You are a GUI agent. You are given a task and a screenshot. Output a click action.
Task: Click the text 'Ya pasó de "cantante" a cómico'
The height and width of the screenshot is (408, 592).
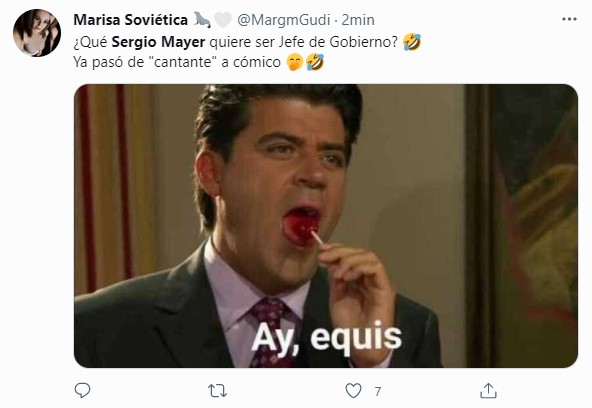click(x=177, y=62)
